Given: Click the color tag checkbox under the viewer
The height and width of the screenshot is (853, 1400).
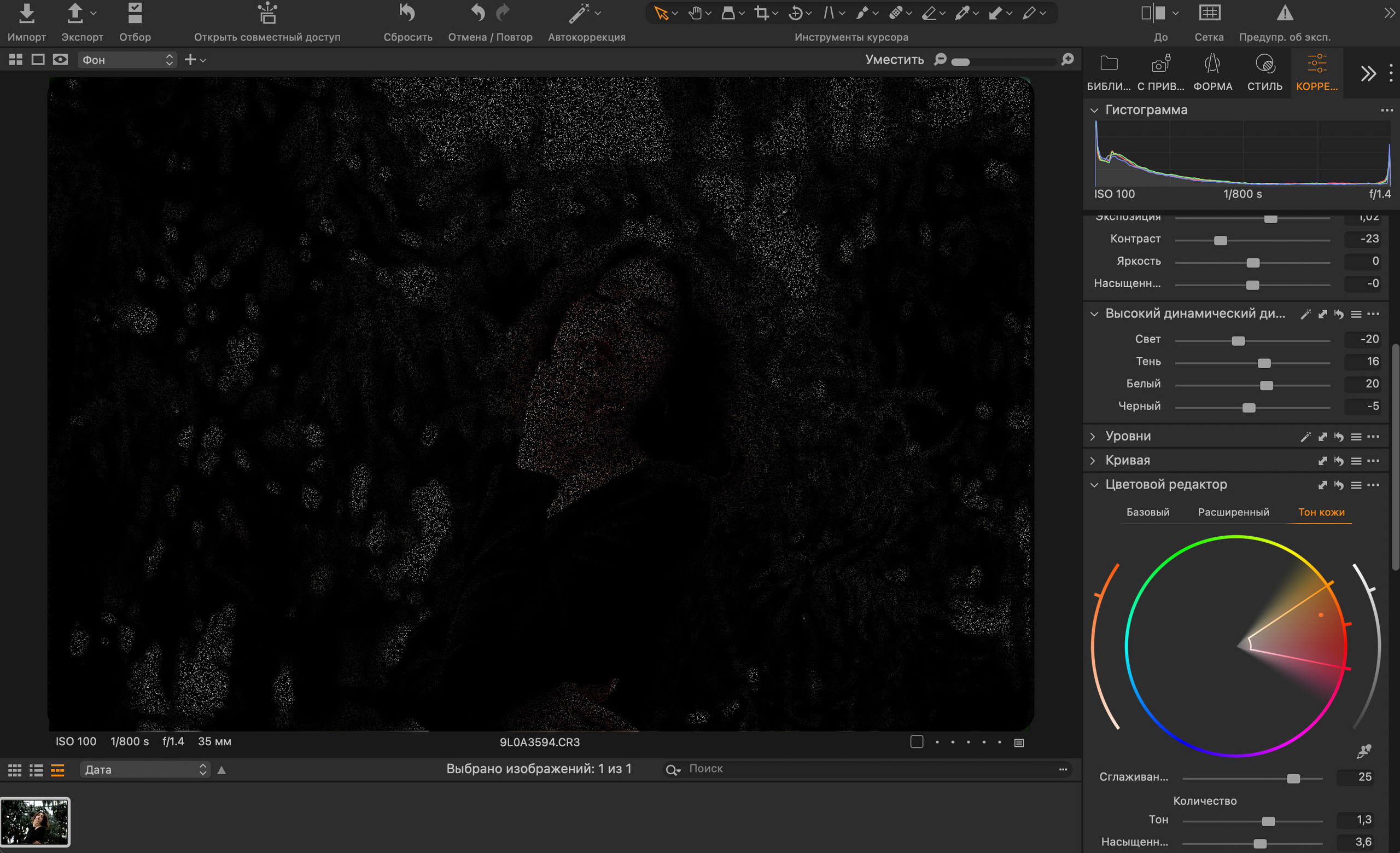Looking at the screenshot, I should [x=917, y=741].
